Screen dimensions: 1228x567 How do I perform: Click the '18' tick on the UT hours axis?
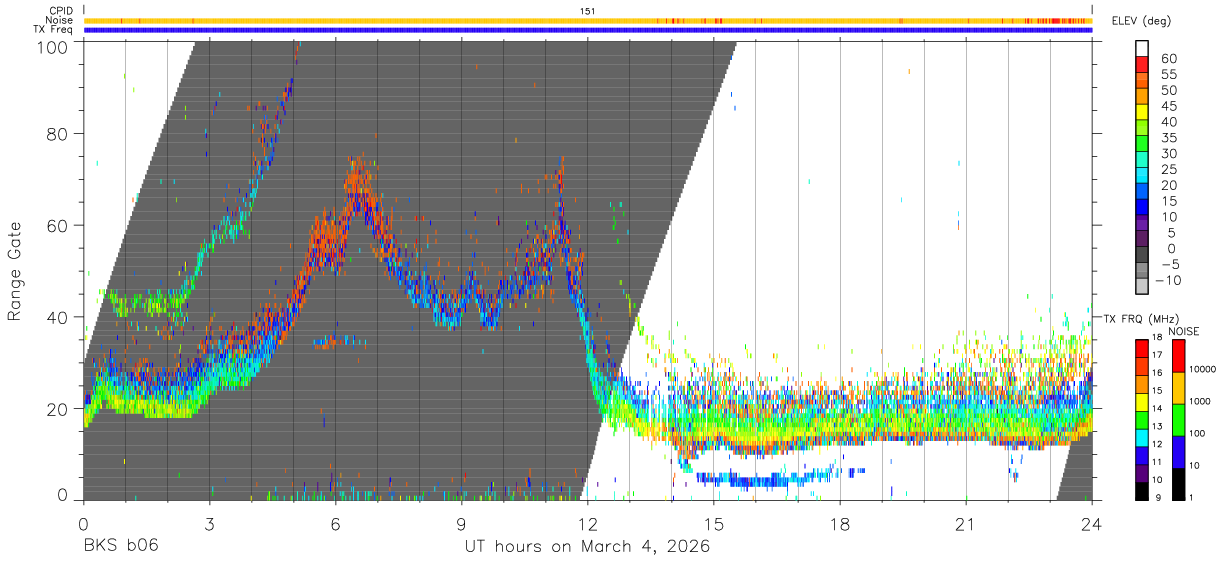pyautogui.click(x=839, y=524)
